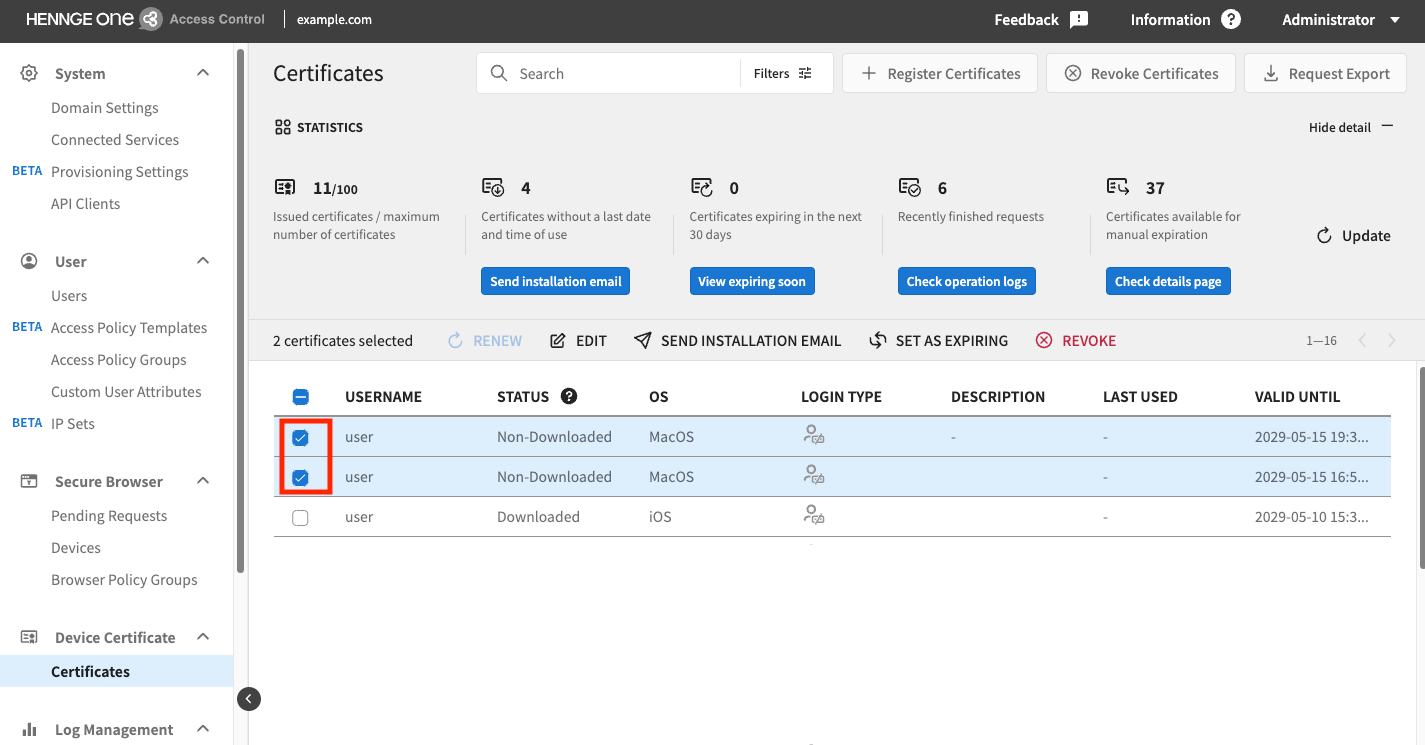Image resolution: width=1425 pixels, height=745 pixels.
Task: Click the Device Certificate section icon
Action: [29, 637]
